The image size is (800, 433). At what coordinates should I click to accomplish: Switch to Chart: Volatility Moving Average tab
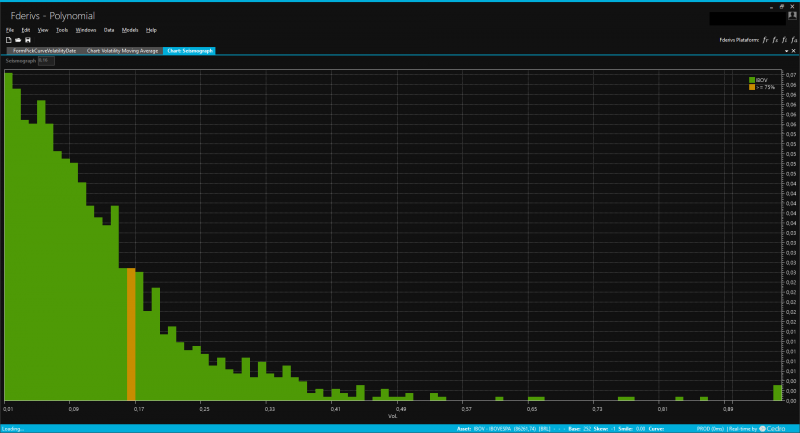point(123,50)
